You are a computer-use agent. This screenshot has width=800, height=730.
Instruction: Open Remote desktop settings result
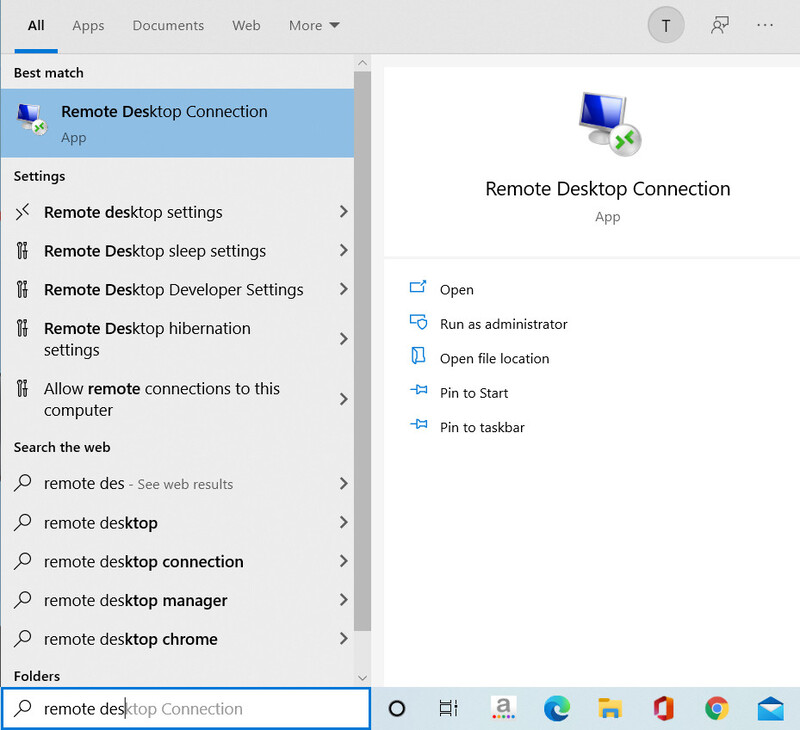[x=177, y=212]
